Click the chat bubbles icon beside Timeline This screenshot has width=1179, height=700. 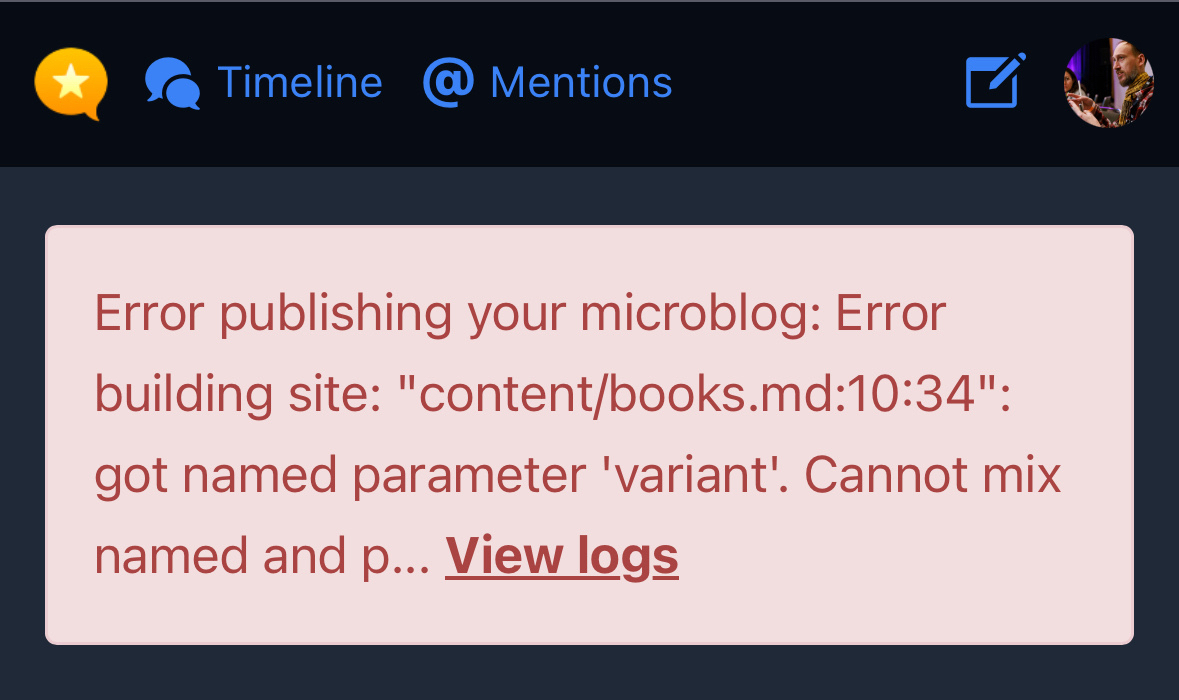[x=172, y=84]
